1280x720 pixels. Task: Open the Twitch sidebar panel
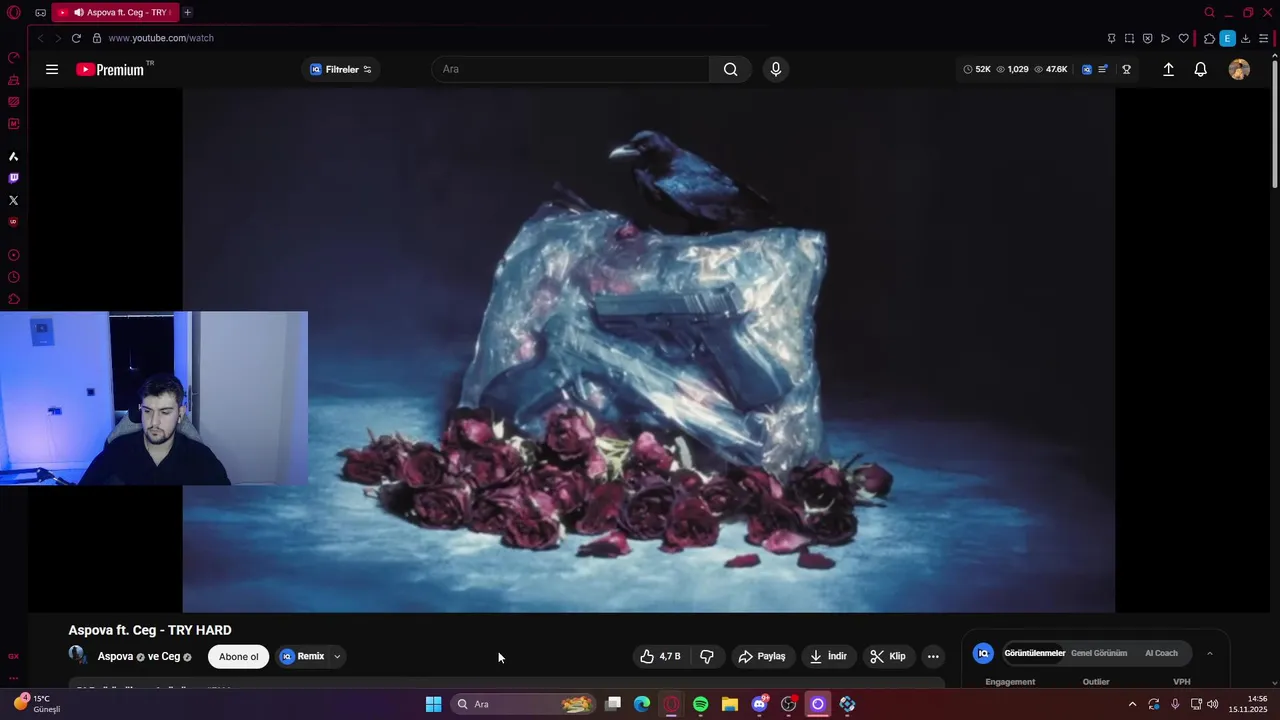(x=13, y=178)
